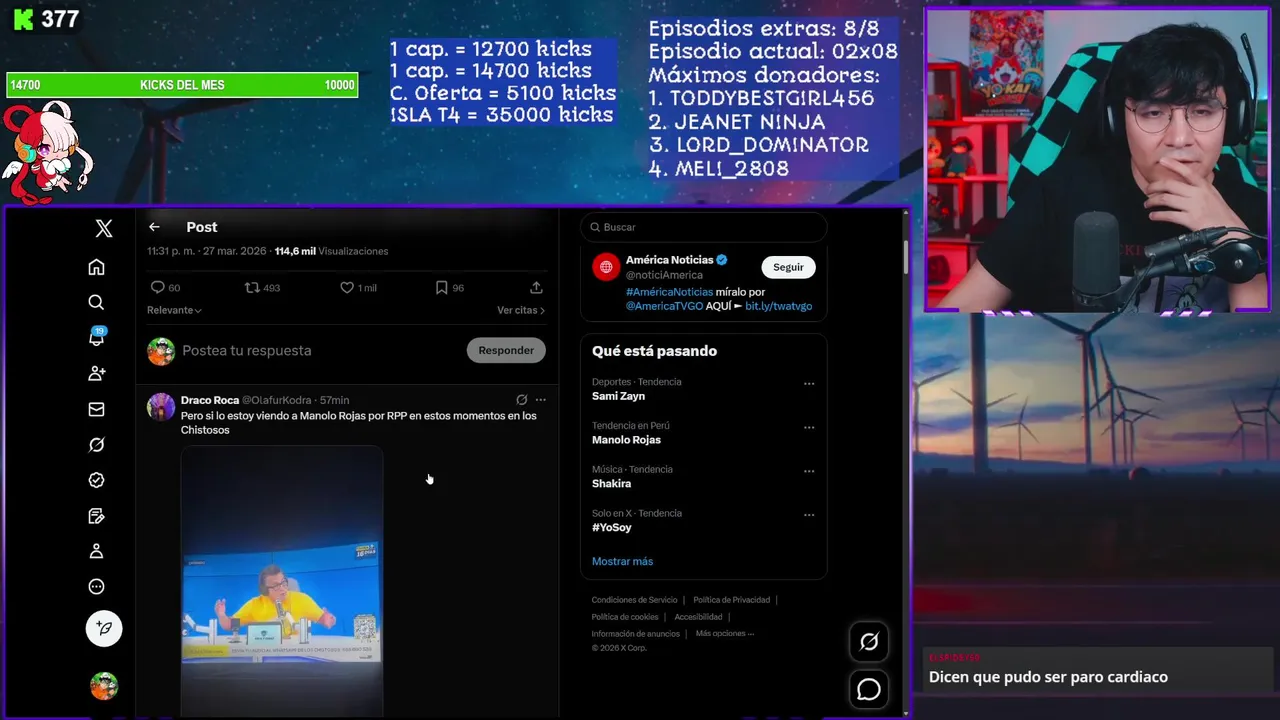Open Información de anuncios footer link

click(x=636, y=633)
